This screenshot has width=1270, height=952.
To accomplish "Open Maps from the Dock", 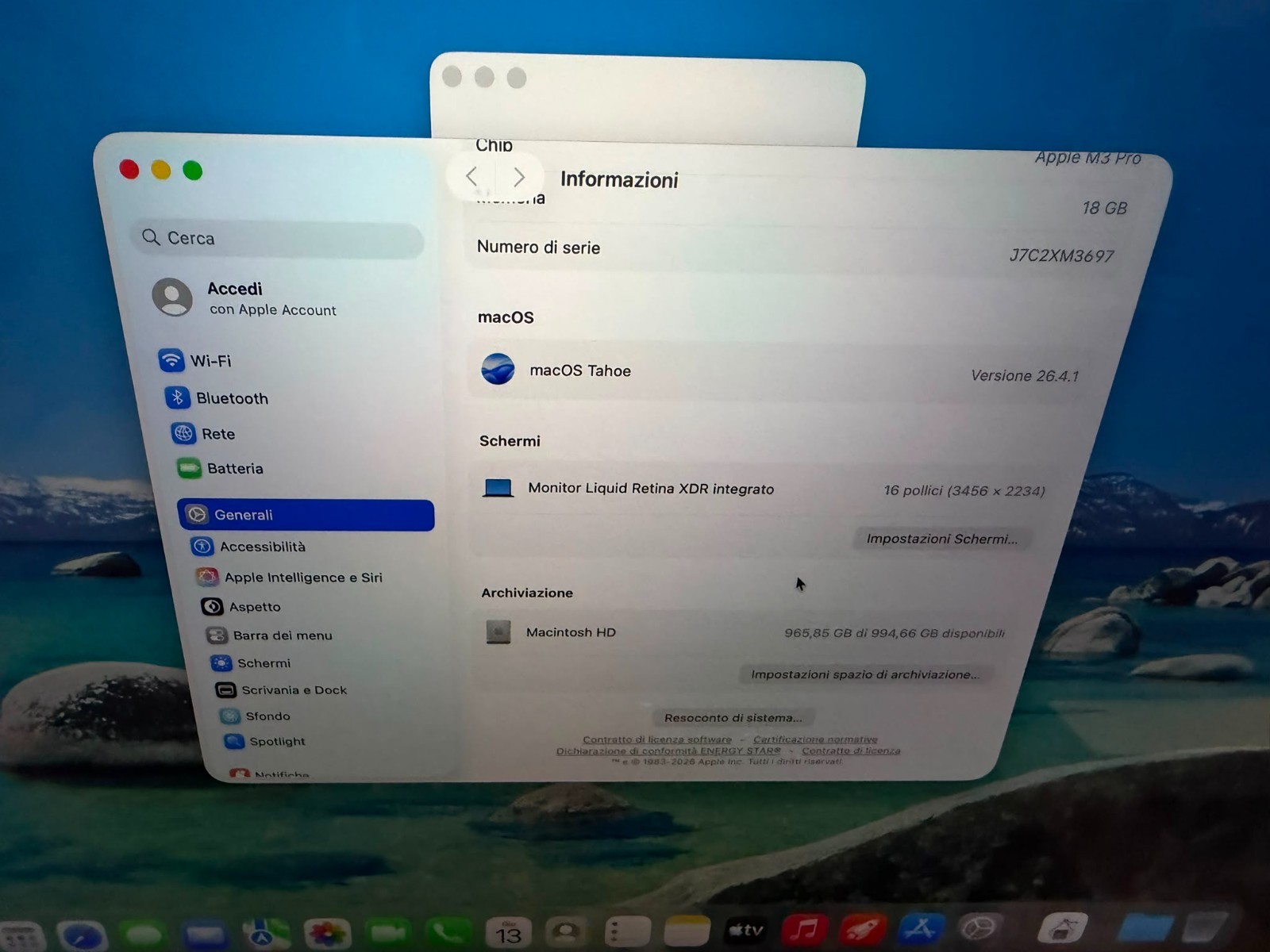I will pos(266,934).
